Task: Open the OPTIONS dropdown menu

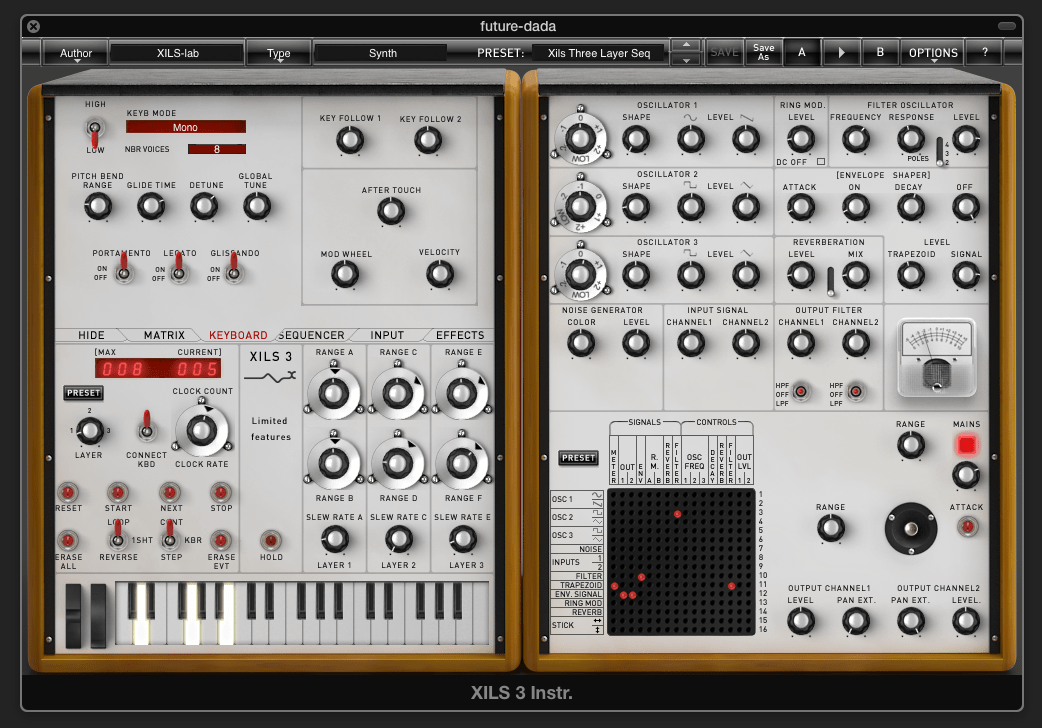Action: pyautogui.click(x=933, y=53)
